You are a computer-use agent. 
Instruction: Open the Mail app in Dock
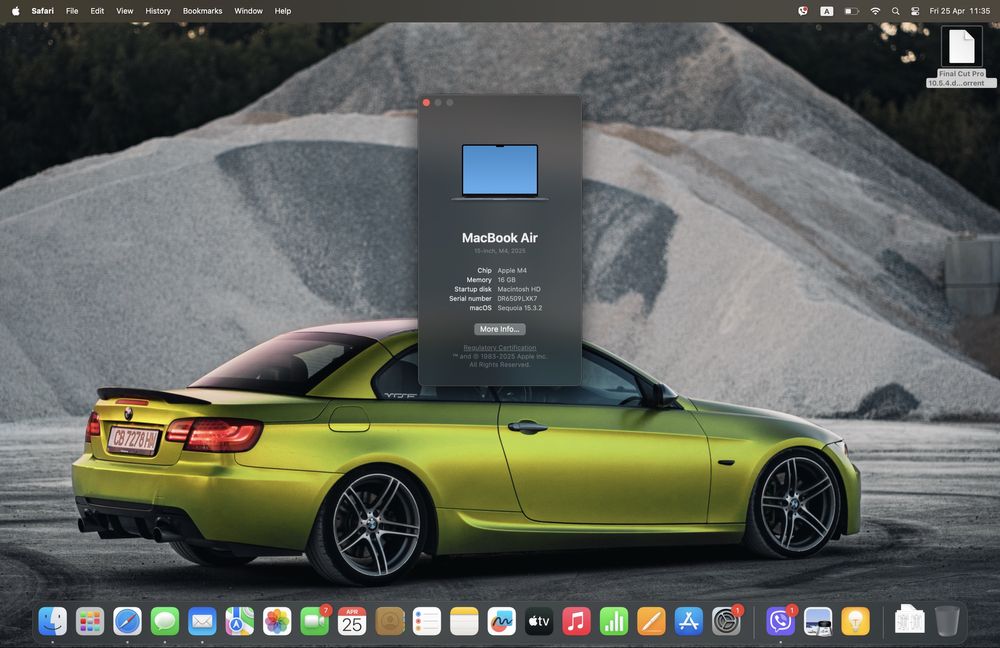(202, 621)
